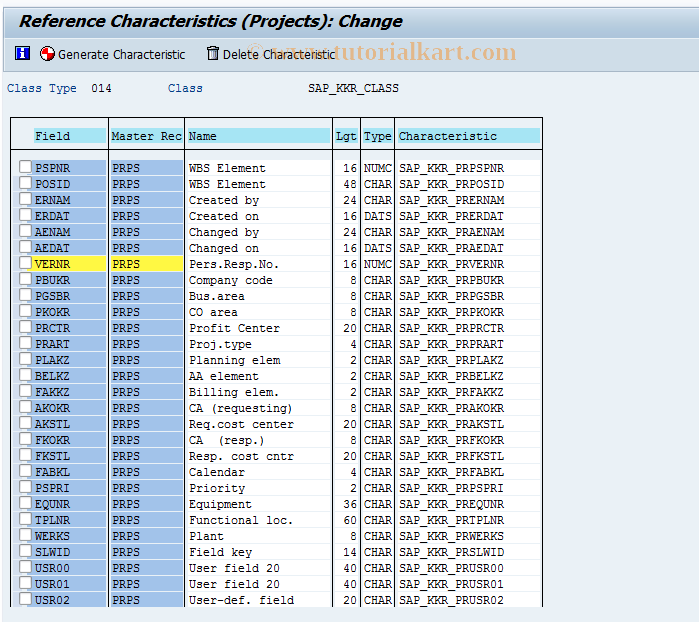Mark the FABKL Calendar checkbox
Viewport: 699px width, 622px height.
point(25,471)
